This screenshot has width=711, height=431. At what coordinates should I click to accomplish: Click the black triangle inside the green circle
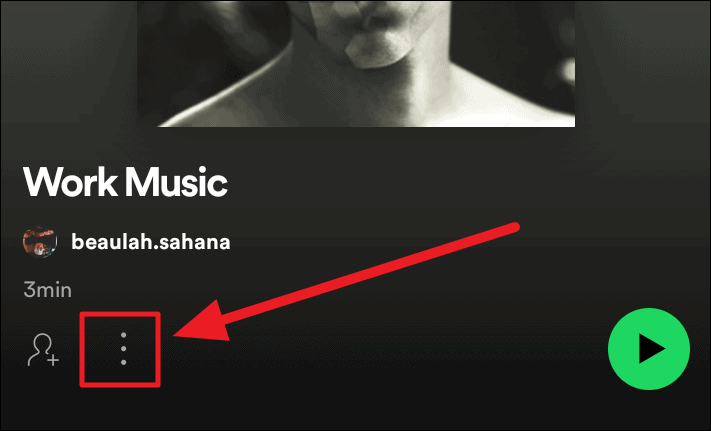[651, 349]
